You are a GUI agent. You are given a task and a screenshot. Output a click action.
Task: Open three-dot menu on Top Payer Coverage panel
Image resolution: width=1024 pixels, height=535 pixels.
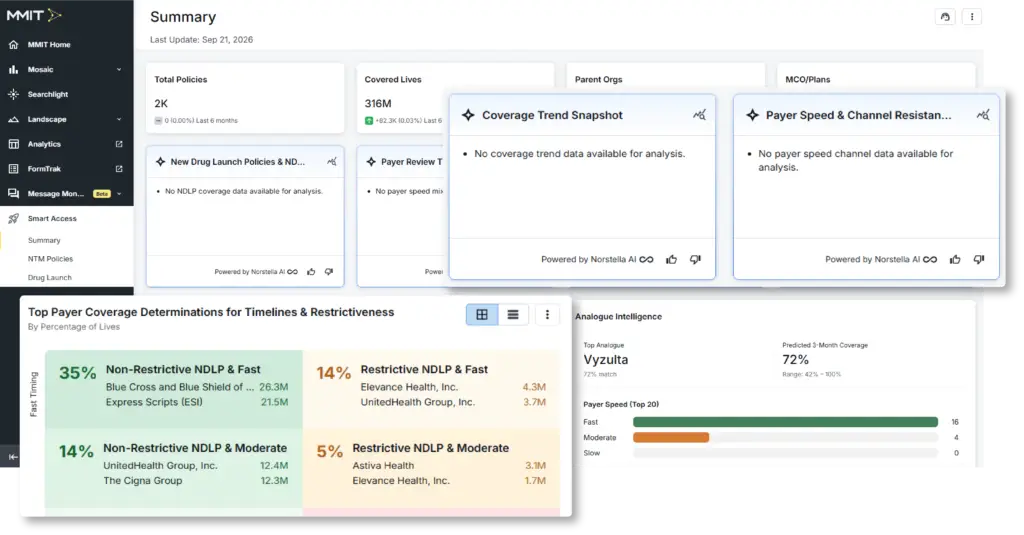[x=547, y=315]
